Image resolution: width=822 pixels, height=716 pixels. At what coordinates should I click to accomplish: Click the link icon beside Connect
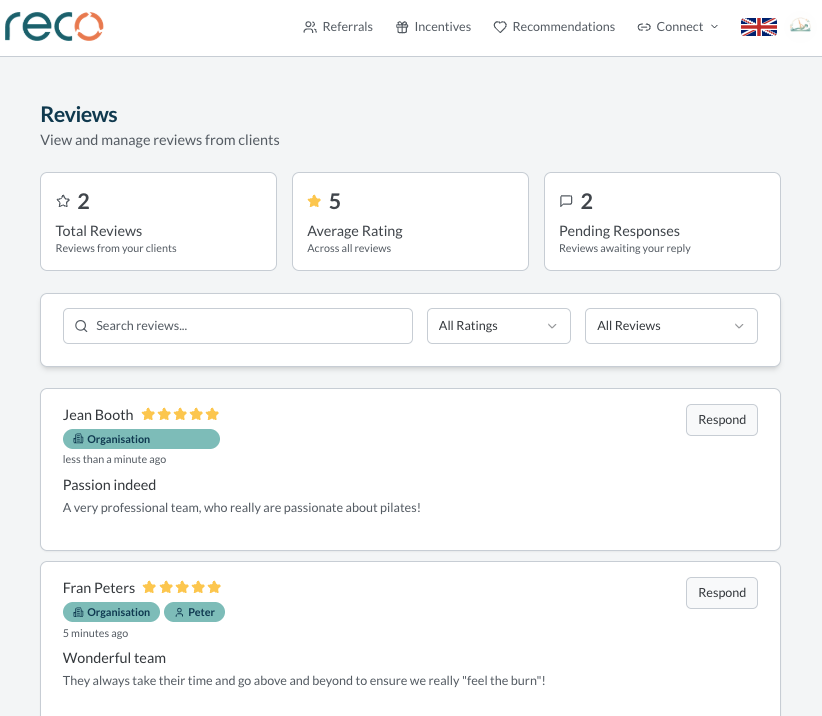[x=644, y=27]
